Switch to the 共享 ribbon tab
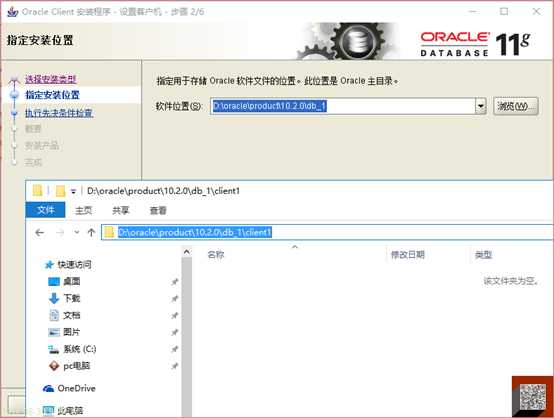This screenshot has height=418, width=554. [121, 211]
